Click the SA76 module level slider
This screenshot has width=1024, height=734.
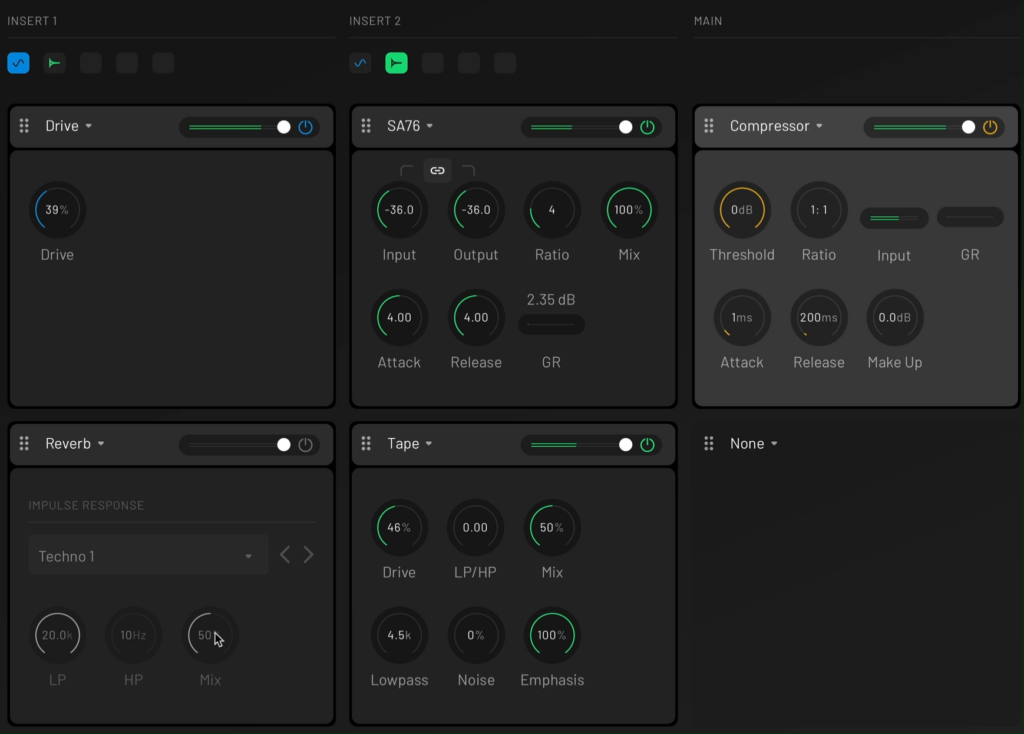tap(581, 127)
